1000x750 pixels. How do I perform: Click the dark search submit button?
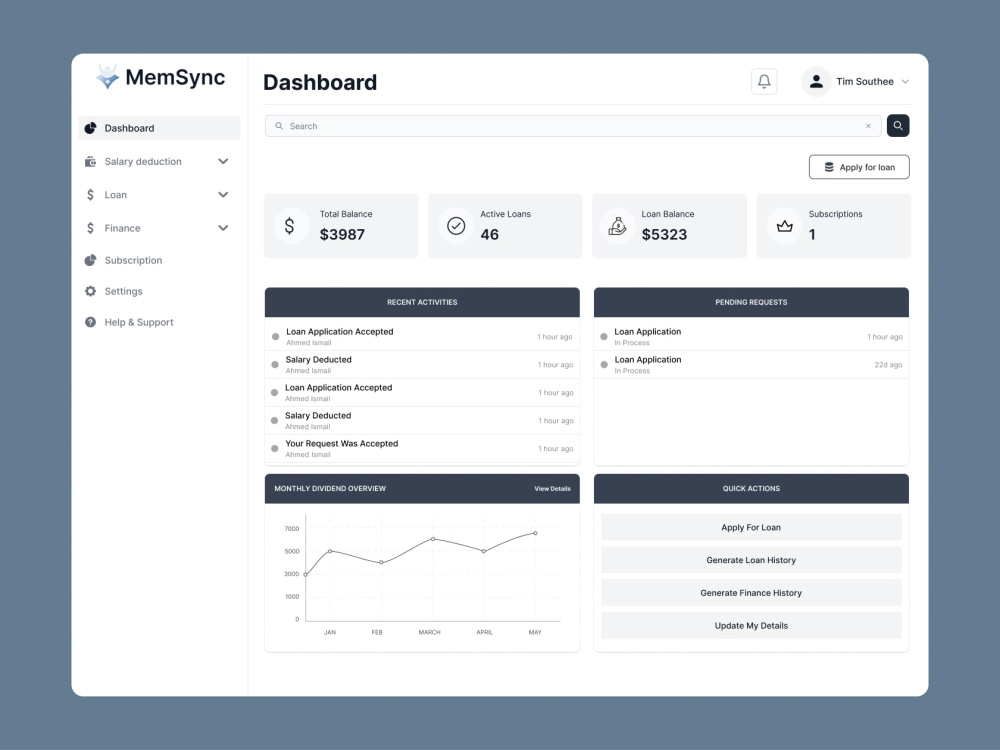[898, 126]
